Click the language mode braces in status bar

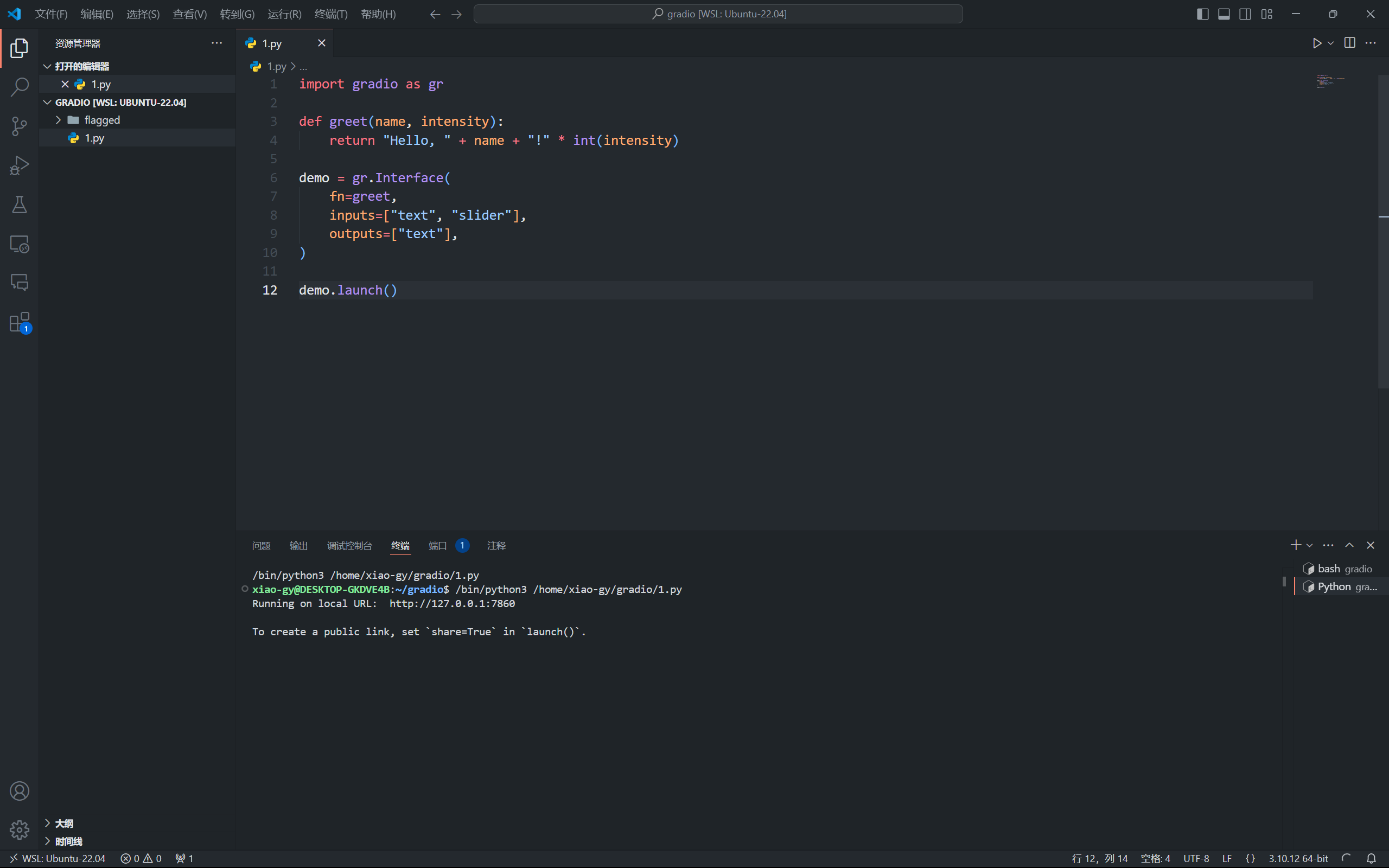pos(1250,858)
